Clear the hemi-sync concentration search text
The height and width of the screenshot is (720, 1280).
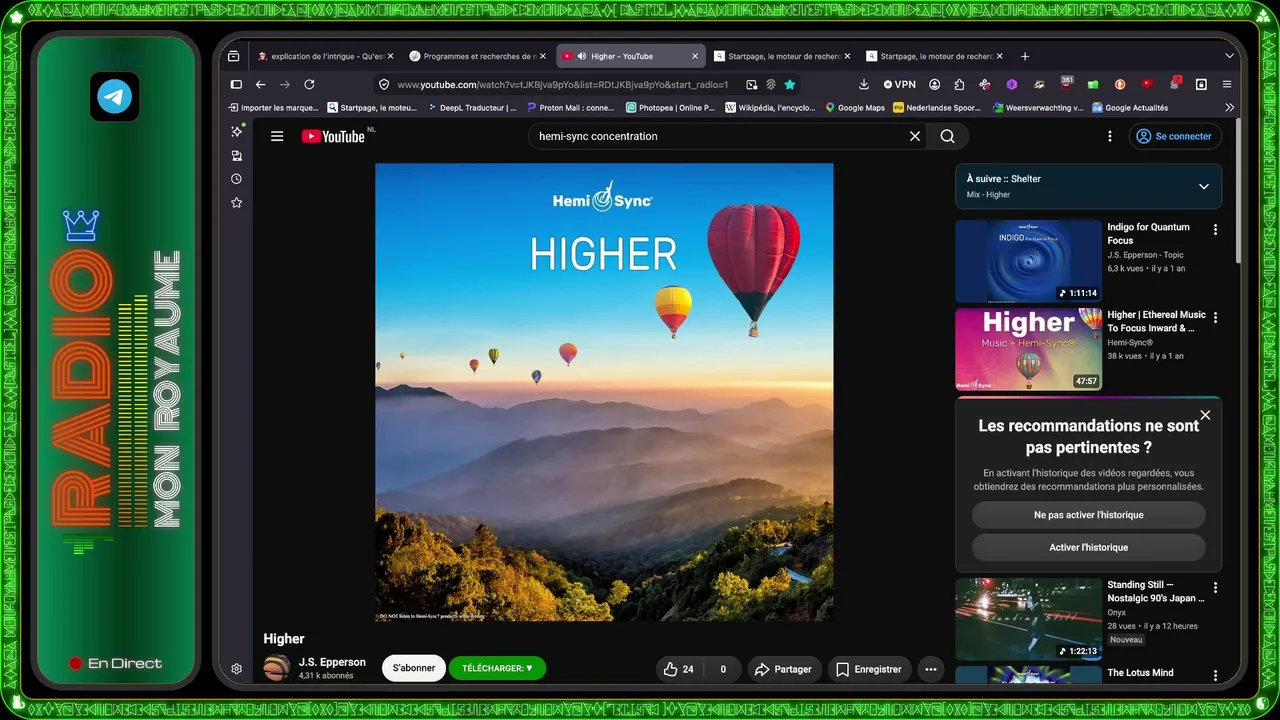point(914,136)
